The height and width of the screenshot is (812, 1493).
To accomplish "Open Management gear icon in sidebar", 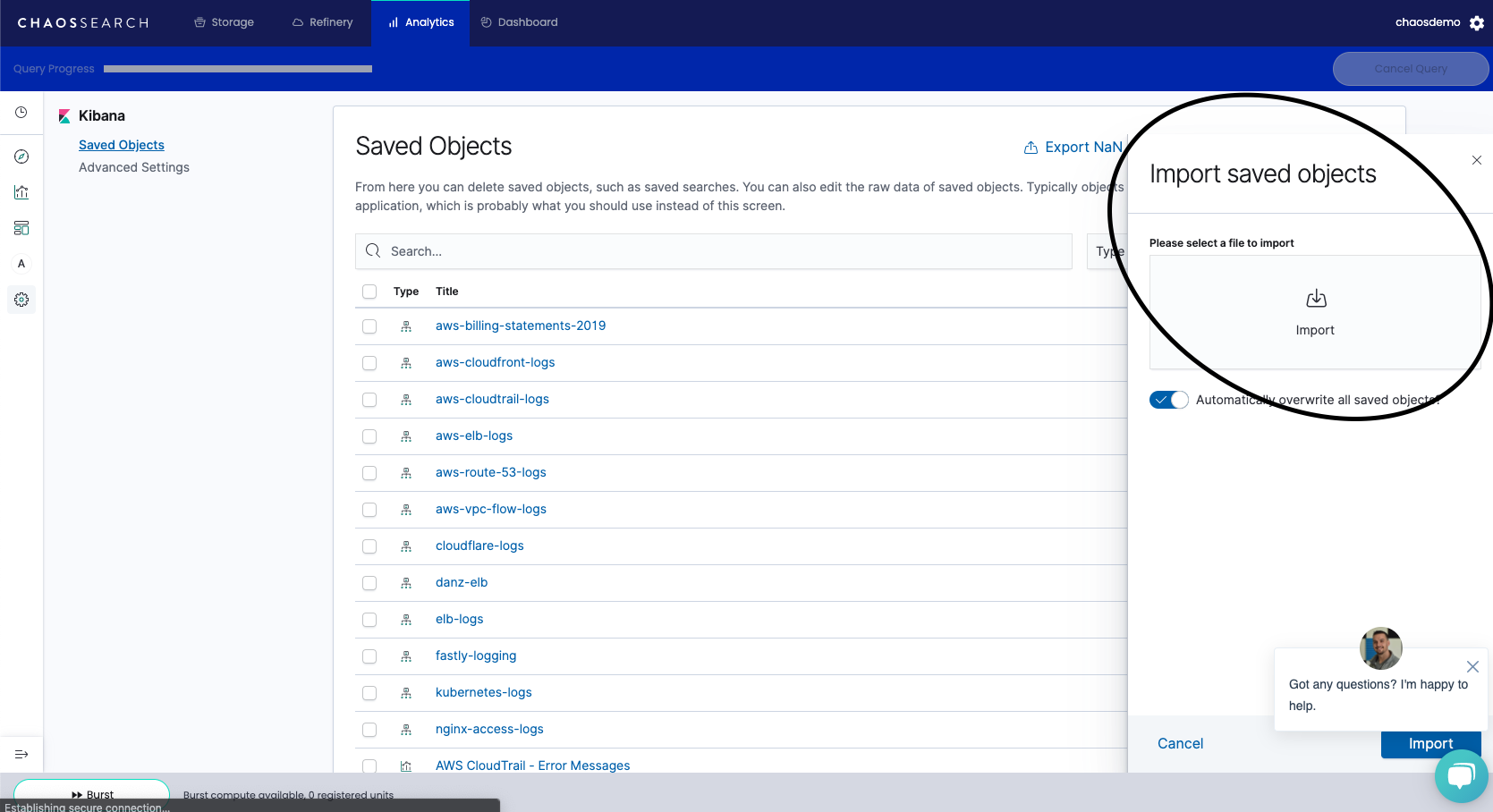I will coord(21,300).
